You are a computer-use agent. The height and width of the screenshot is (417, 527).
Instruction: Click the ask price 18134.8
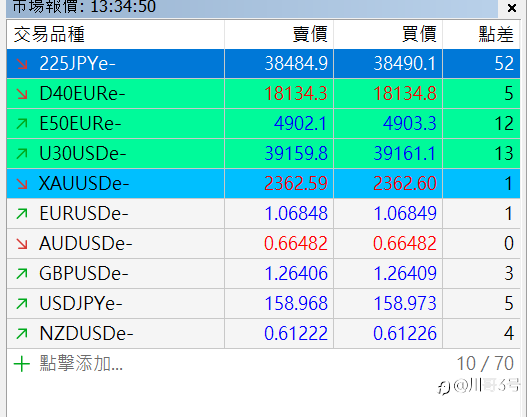[405, 94]
